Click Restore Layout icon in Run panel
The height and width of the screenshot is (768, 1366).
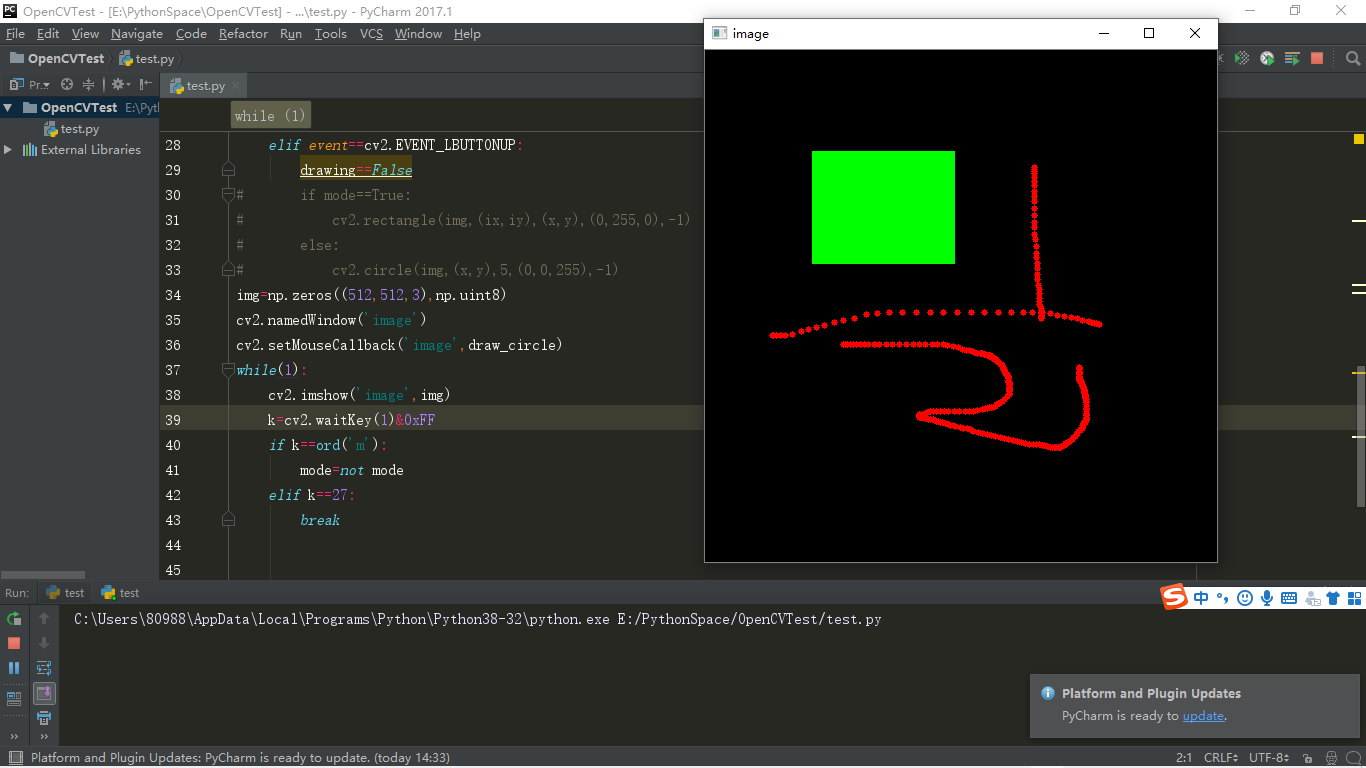click(14, 699)
